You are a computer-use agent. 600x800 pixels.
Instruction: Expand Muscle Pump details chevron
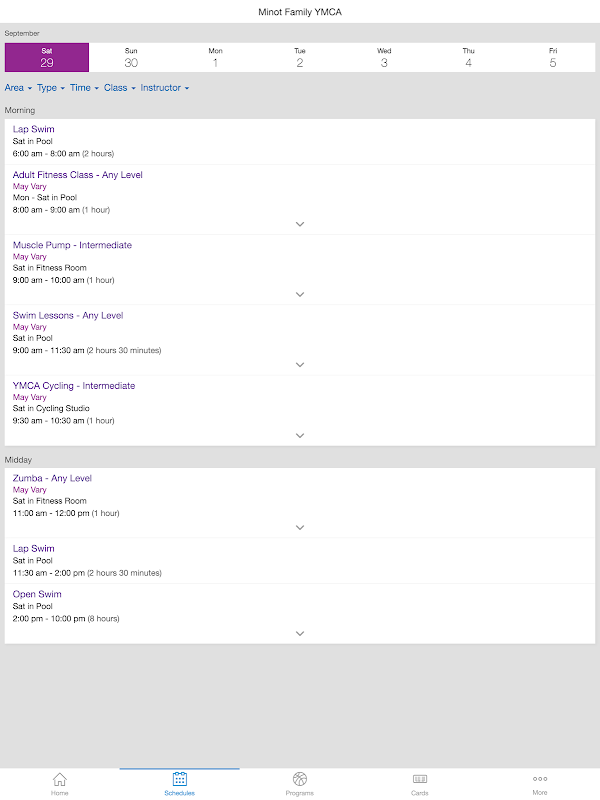(x=300, y=294)
